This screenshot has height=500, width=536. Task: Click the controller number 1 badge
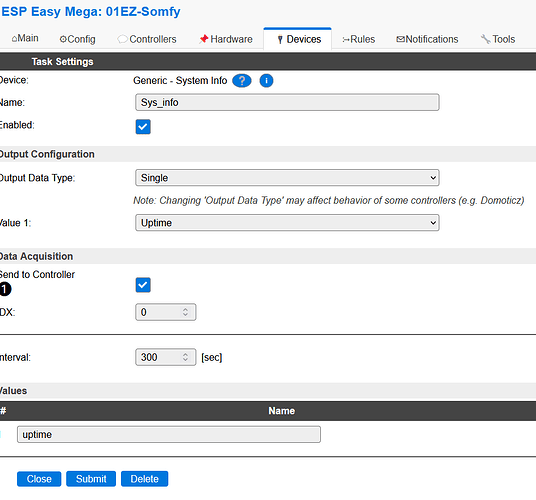coord(5,289)
